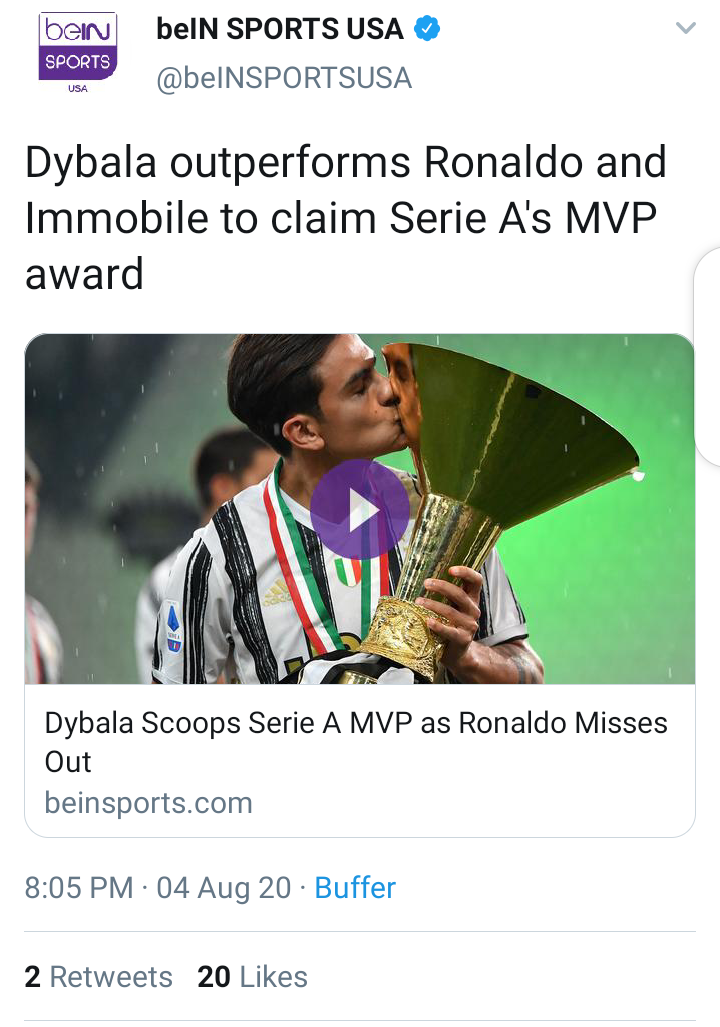Screen dimensions: 720x1027
Task: Expand the tweet options chevron
Action: tap(685, 28)
